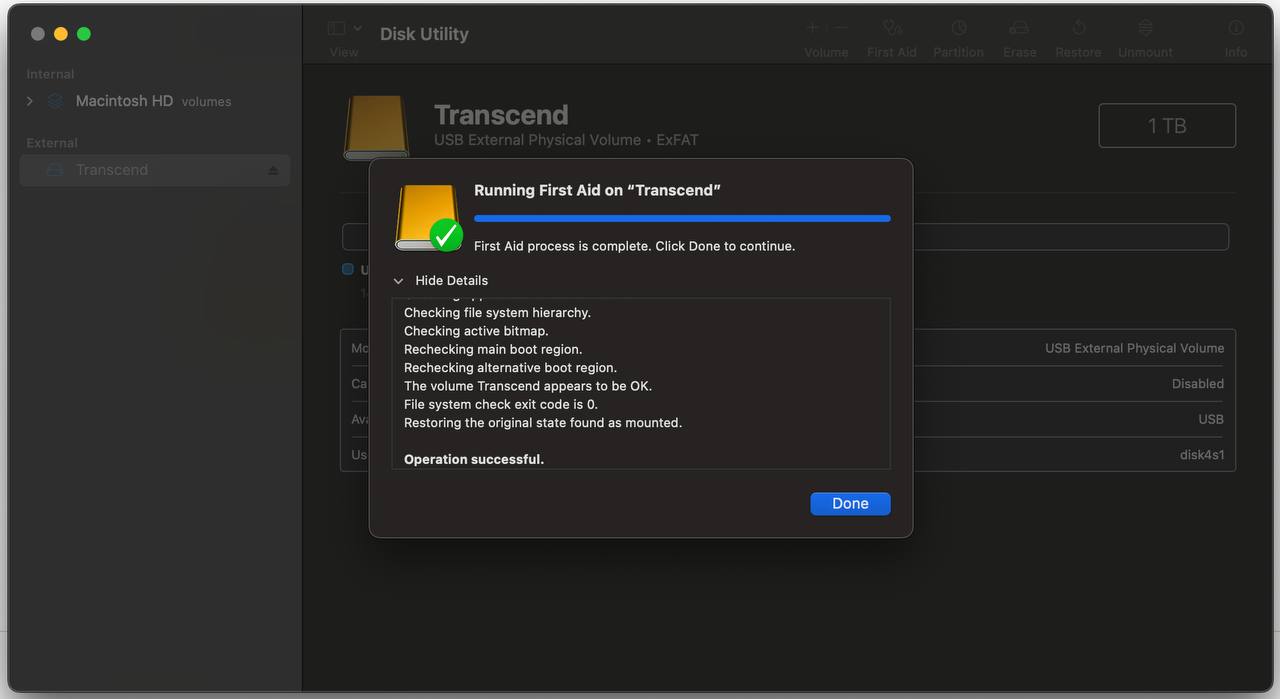Click the Macintosh HD volume group icon
The height and width of the screenshot is (699, 1280).
56,101
